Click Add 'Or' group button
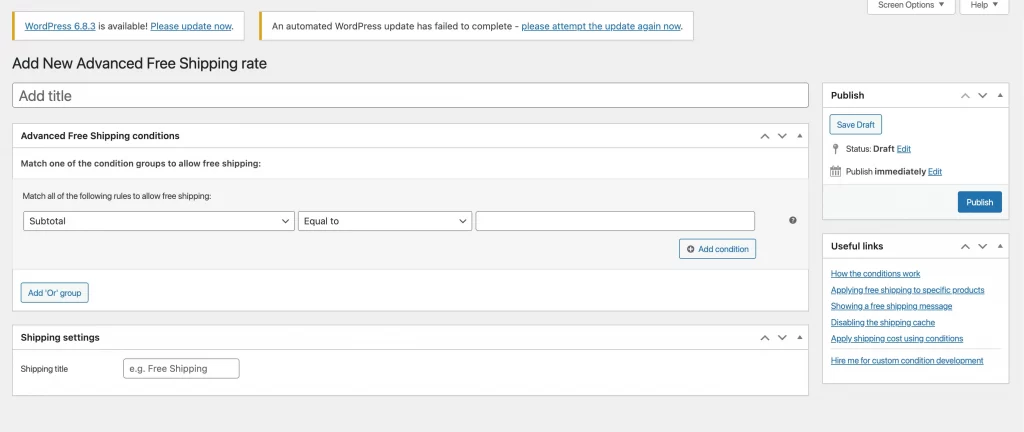1024x432 pixels. [x=55, y=293]
